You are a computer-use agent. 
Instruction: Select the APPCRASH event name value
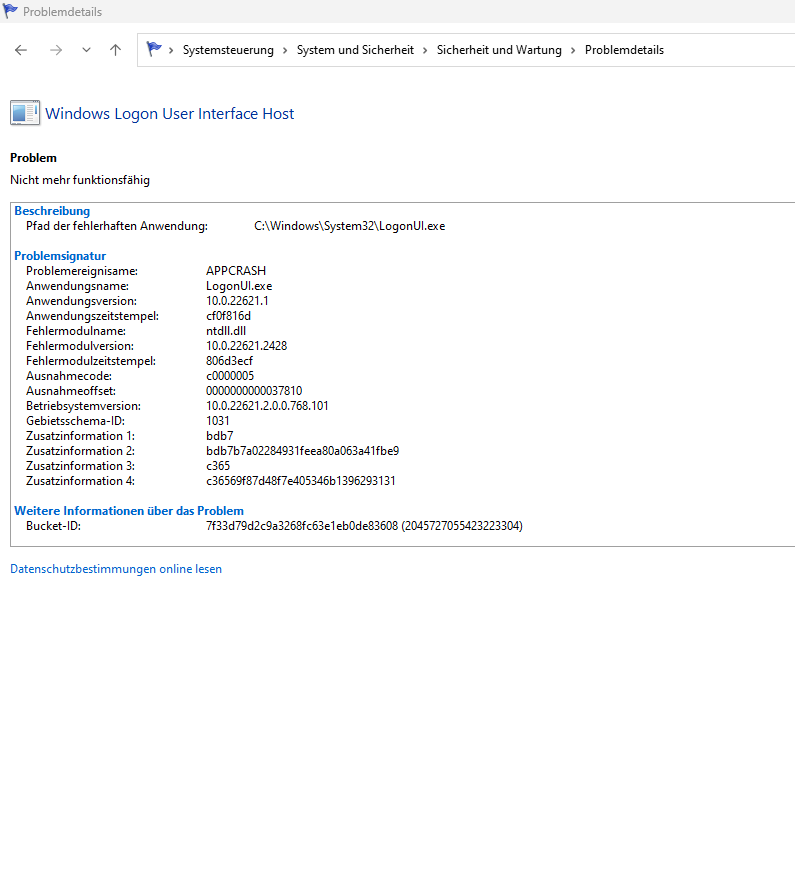click(236, 271)
